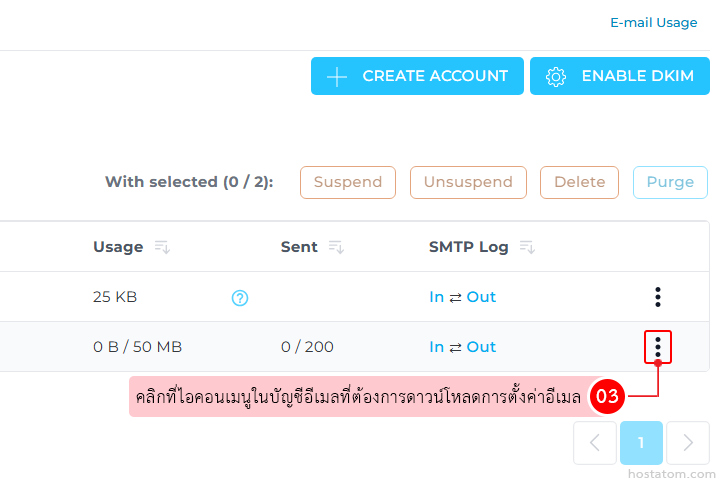
Task: Sort by SMTP Log column icon
Action: click(527, 247)
